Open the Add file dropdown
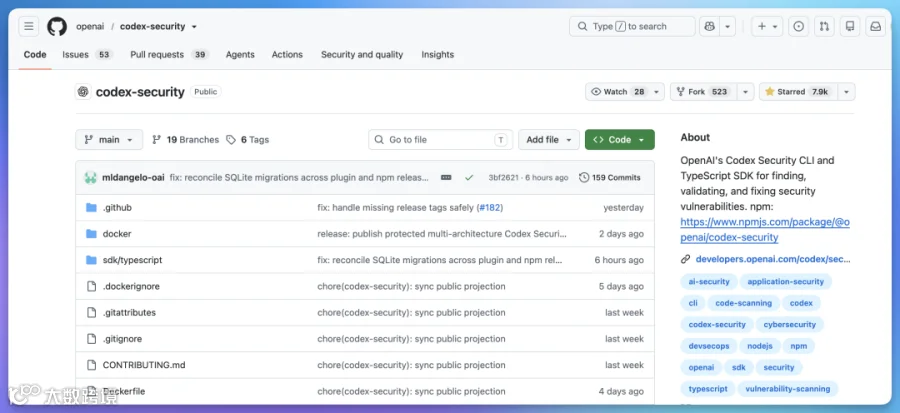The image size is (900, 413). click(x=549, y=139)
